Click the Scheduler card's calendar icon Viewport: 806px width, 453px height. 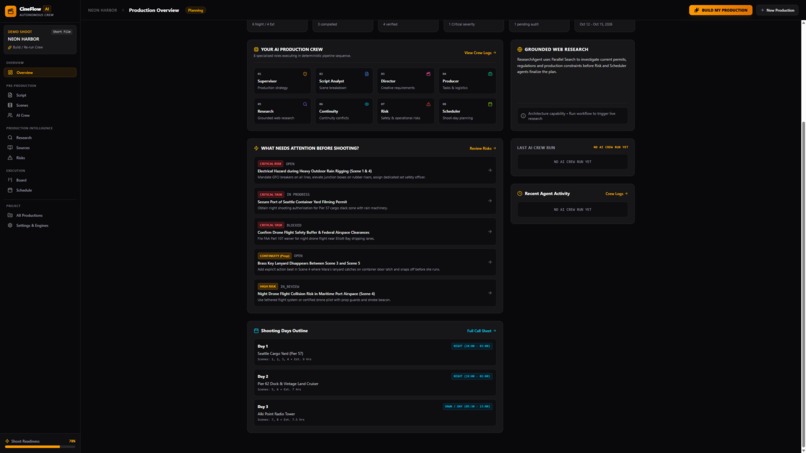click(490, 104)
